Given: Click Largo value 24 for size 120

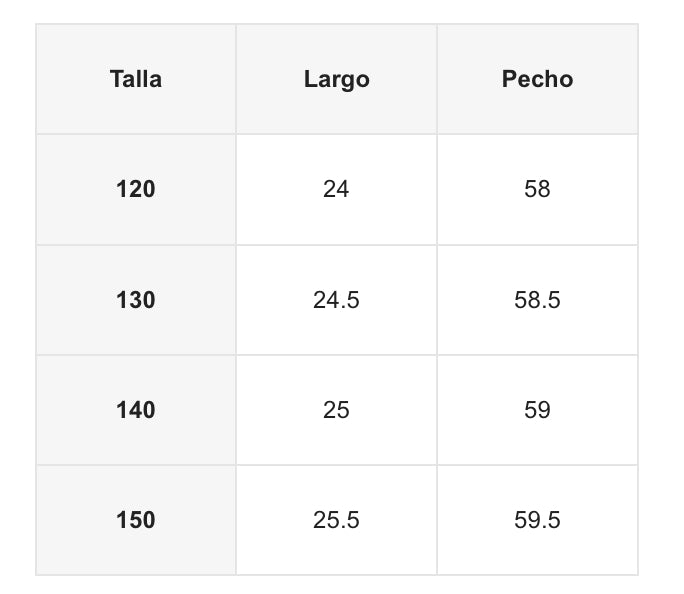Looking at the screenshot, I should 336,189.
